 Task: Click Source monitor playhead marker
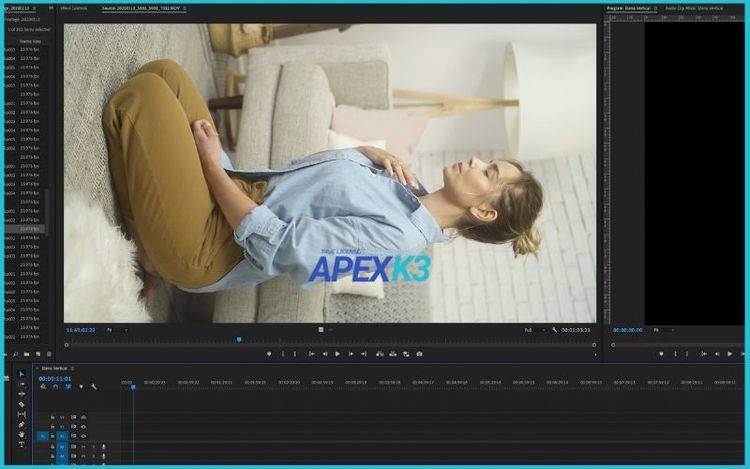[x=239, y=339]
